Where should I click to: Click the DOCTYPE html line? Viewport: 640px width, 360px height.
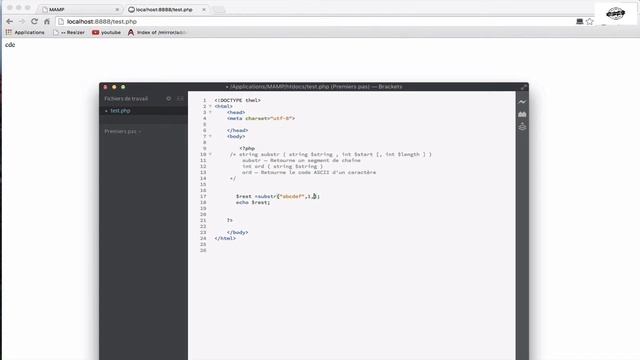tap(238, 100)
